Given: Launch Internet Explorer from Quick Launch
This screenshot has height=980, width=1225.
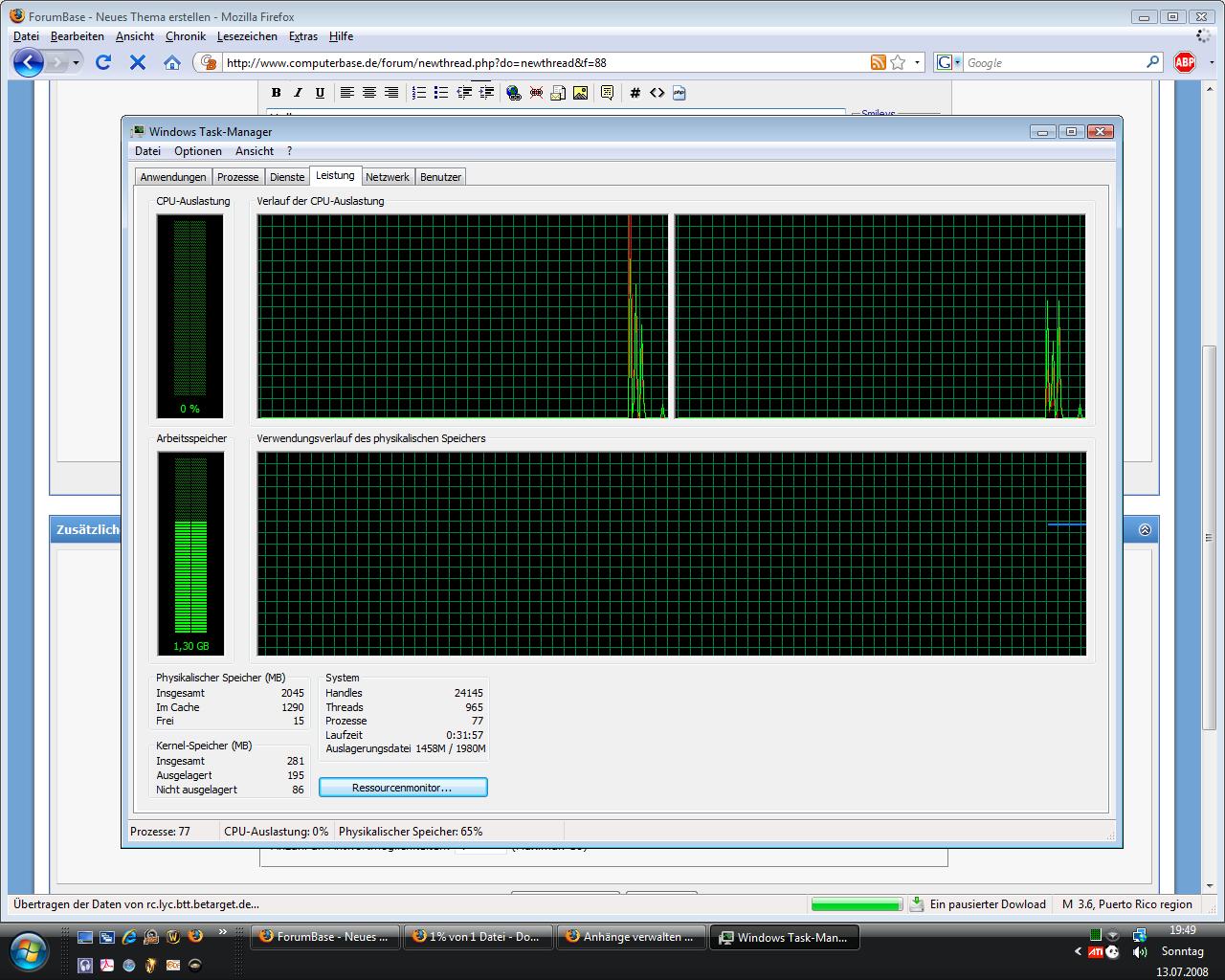Looking at the screenshot, I should [x=129, y=937].
